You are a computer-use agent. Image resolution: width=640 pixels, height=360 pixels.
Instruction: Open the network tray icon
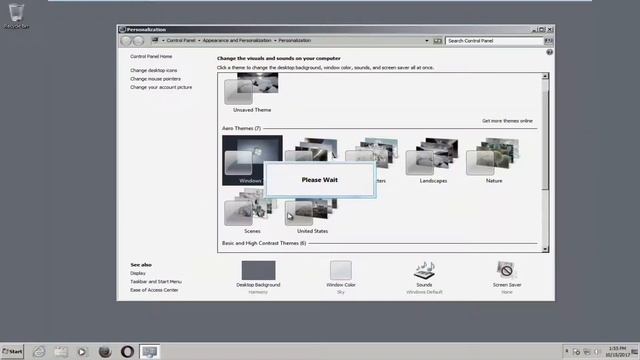coord(587,352)
